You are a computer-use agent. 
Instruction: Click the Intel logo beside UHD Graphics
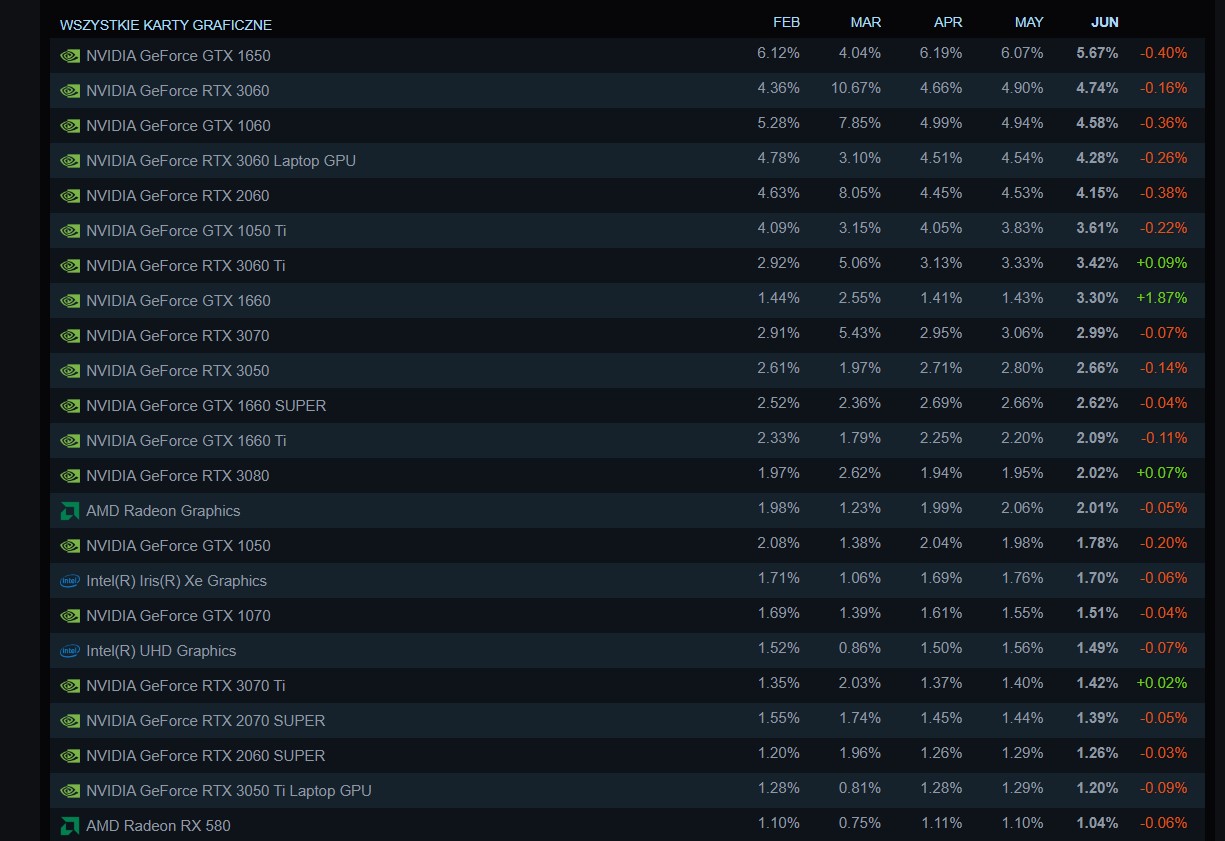coord(70,651)
